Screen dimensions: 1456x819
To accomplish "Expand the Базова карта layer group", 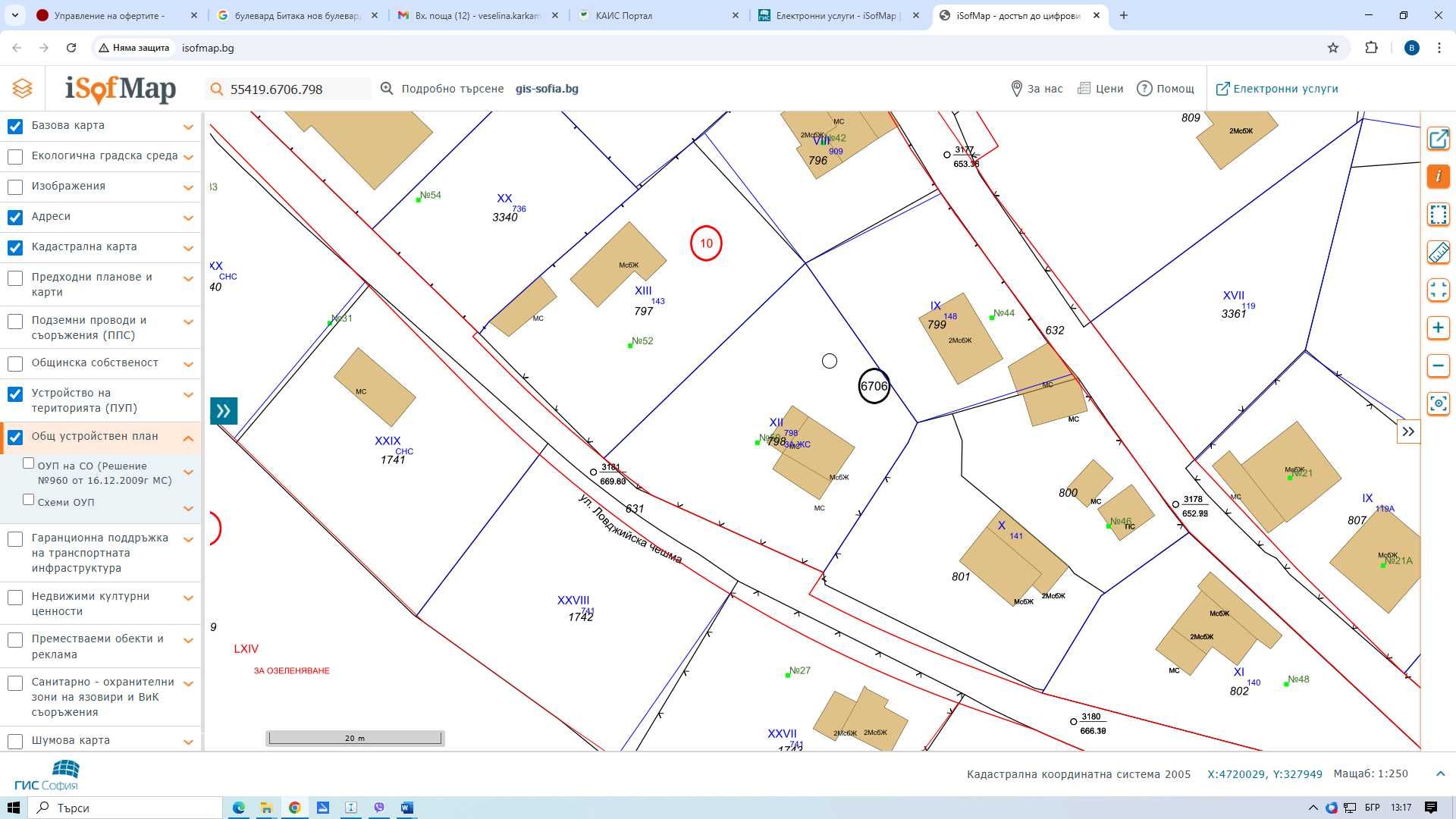I will point(188,127).
